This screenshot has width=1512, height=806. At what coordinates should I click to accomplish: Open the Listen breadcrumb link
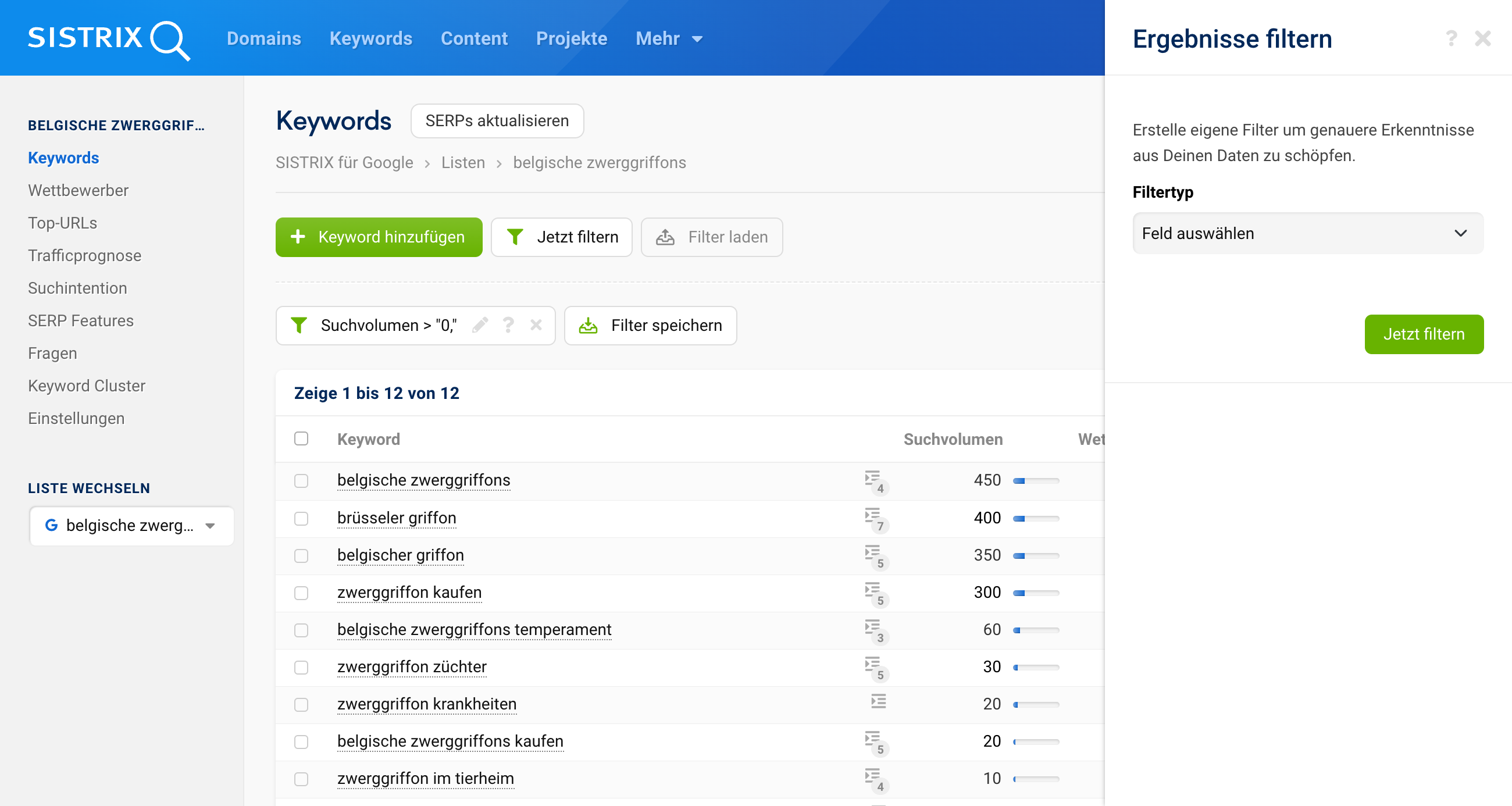pyautogui.click(x=463, y=163)
